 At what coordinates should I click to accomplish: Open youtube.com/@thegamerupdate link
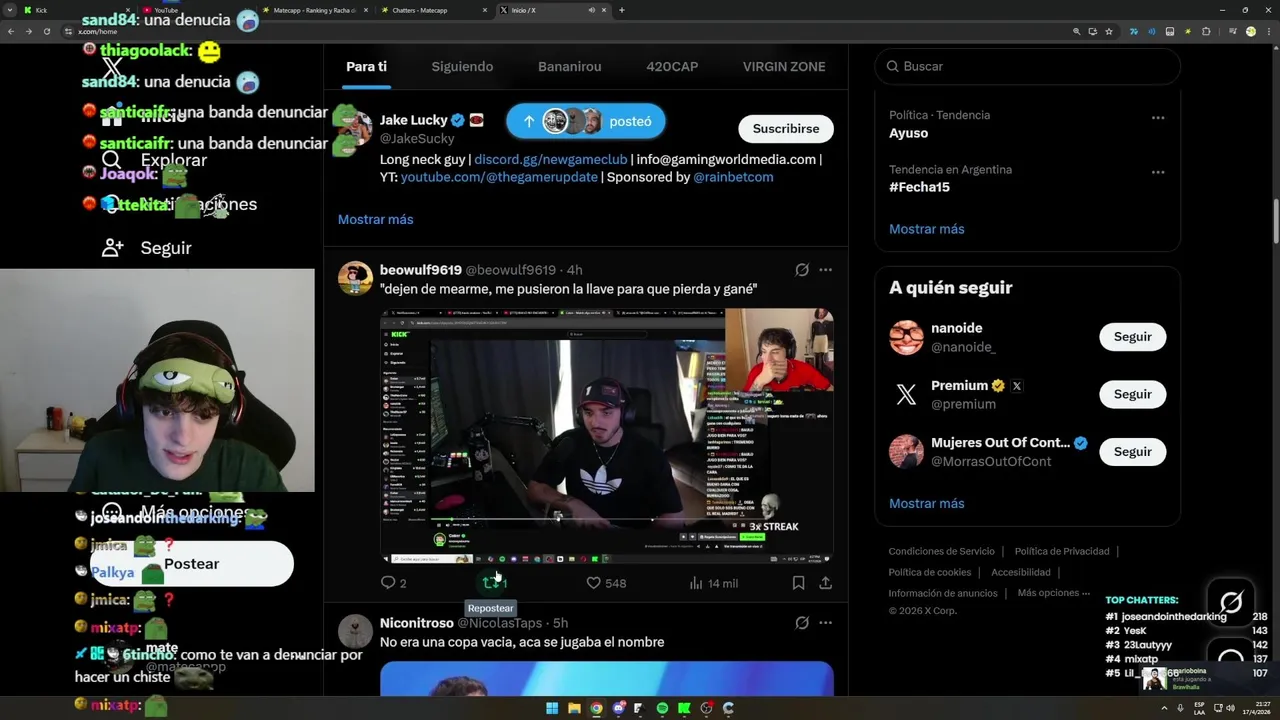tap(499, 177)
